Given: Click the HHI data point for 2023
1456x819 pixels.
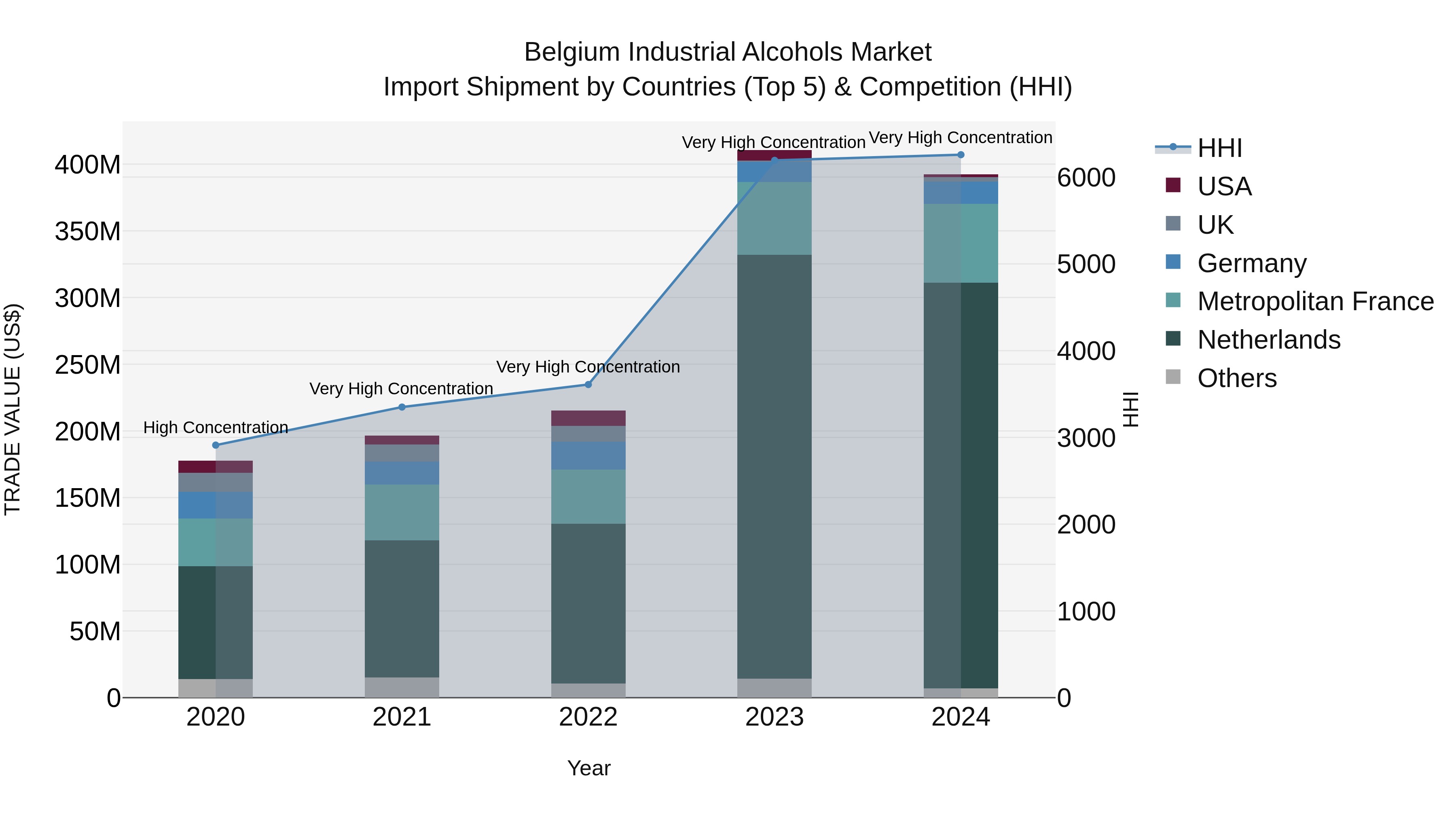Looking at the screenshot, I should pos(775,160).
